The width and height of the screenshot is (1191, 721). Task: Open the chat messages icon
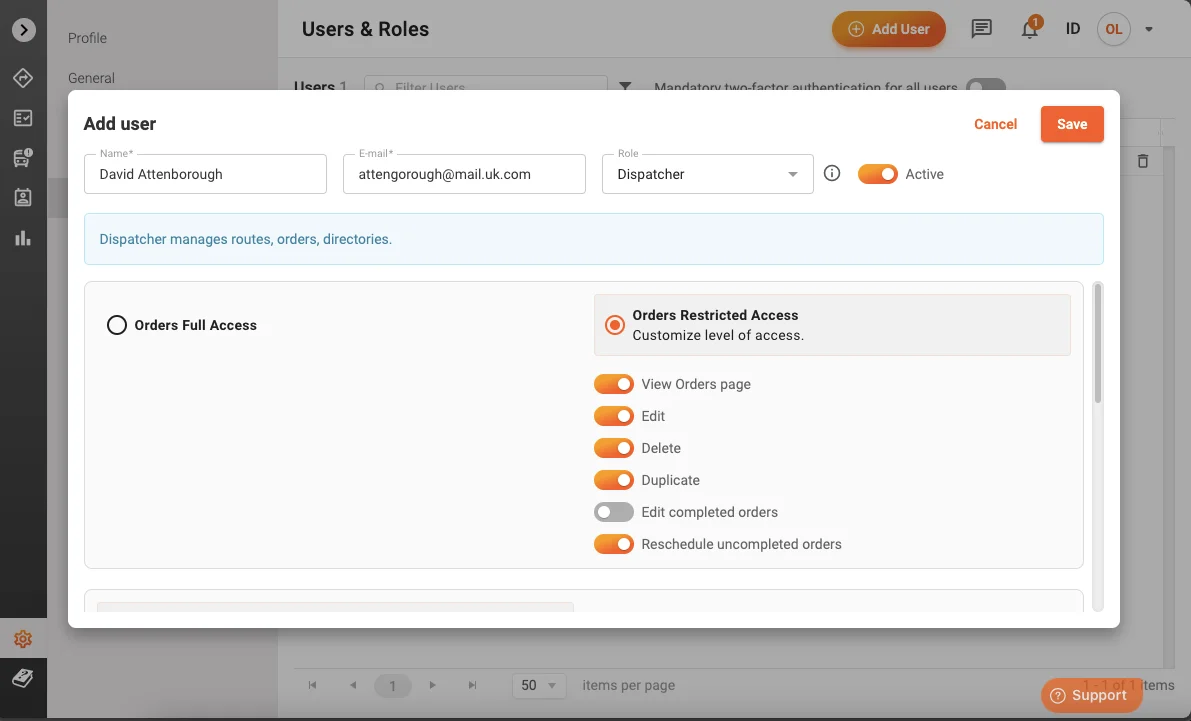coord(981,29)
